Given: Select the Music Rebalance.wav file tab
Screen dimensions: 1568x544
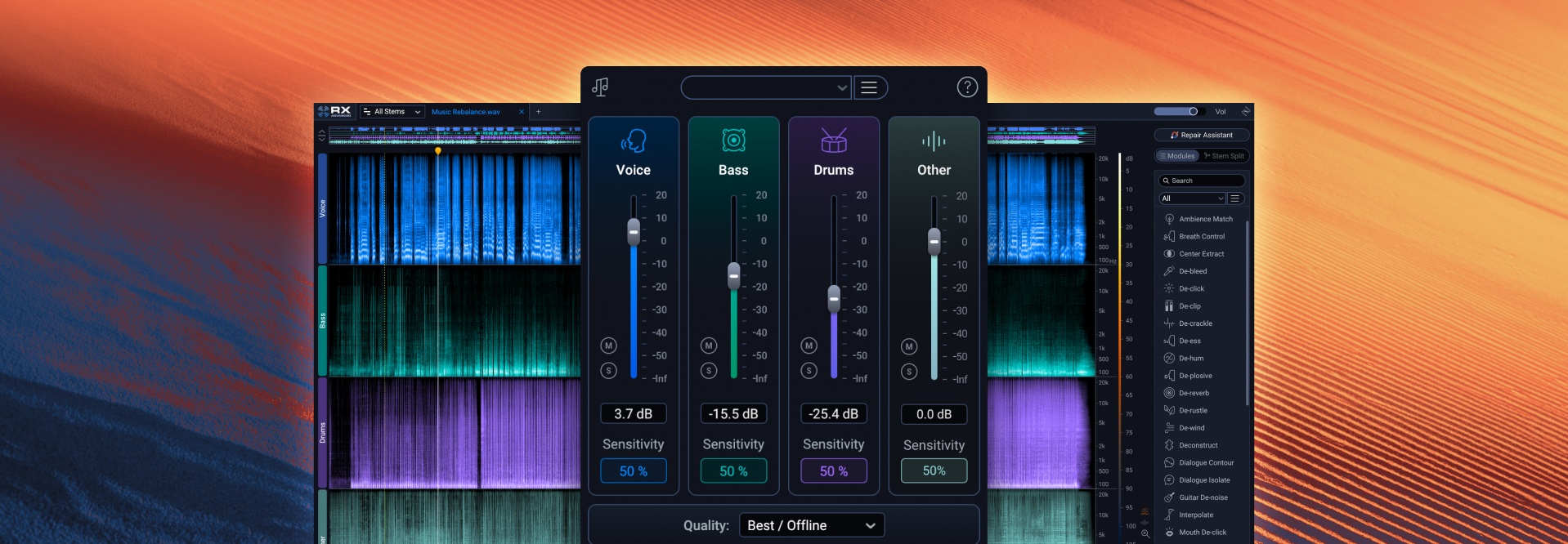Looking at the screenshot, I should click(x=466, y=112).
